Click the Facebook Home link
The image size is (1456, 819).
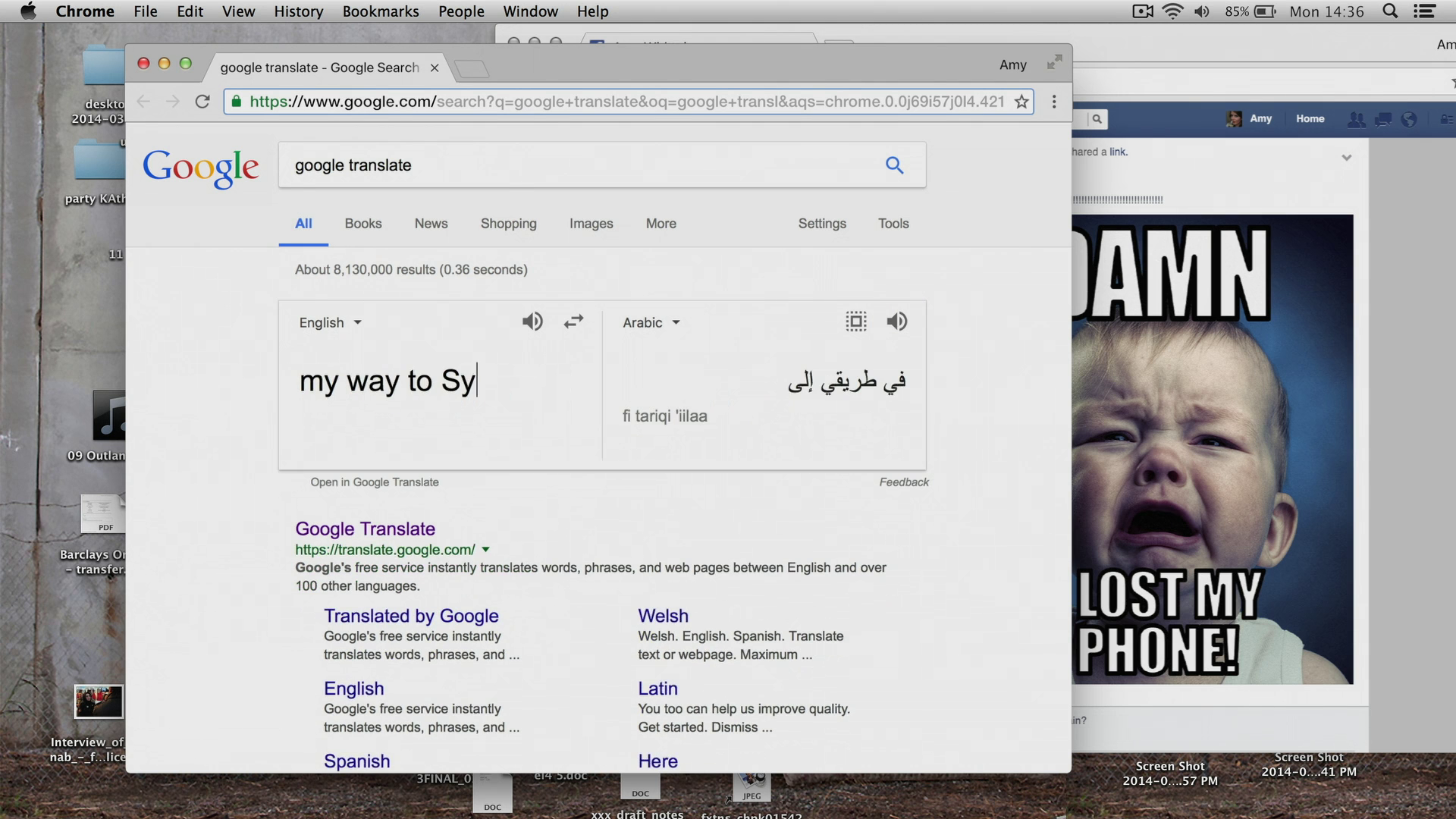point(1310,119)
